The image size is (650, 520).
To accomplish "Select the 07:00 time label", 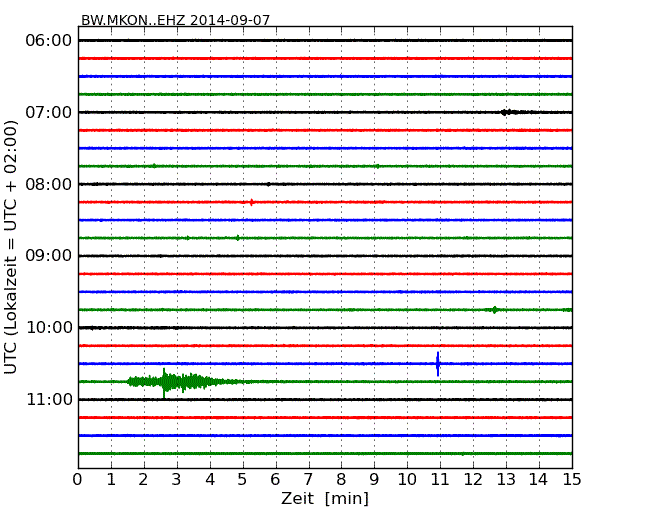I will pos(49,112).
